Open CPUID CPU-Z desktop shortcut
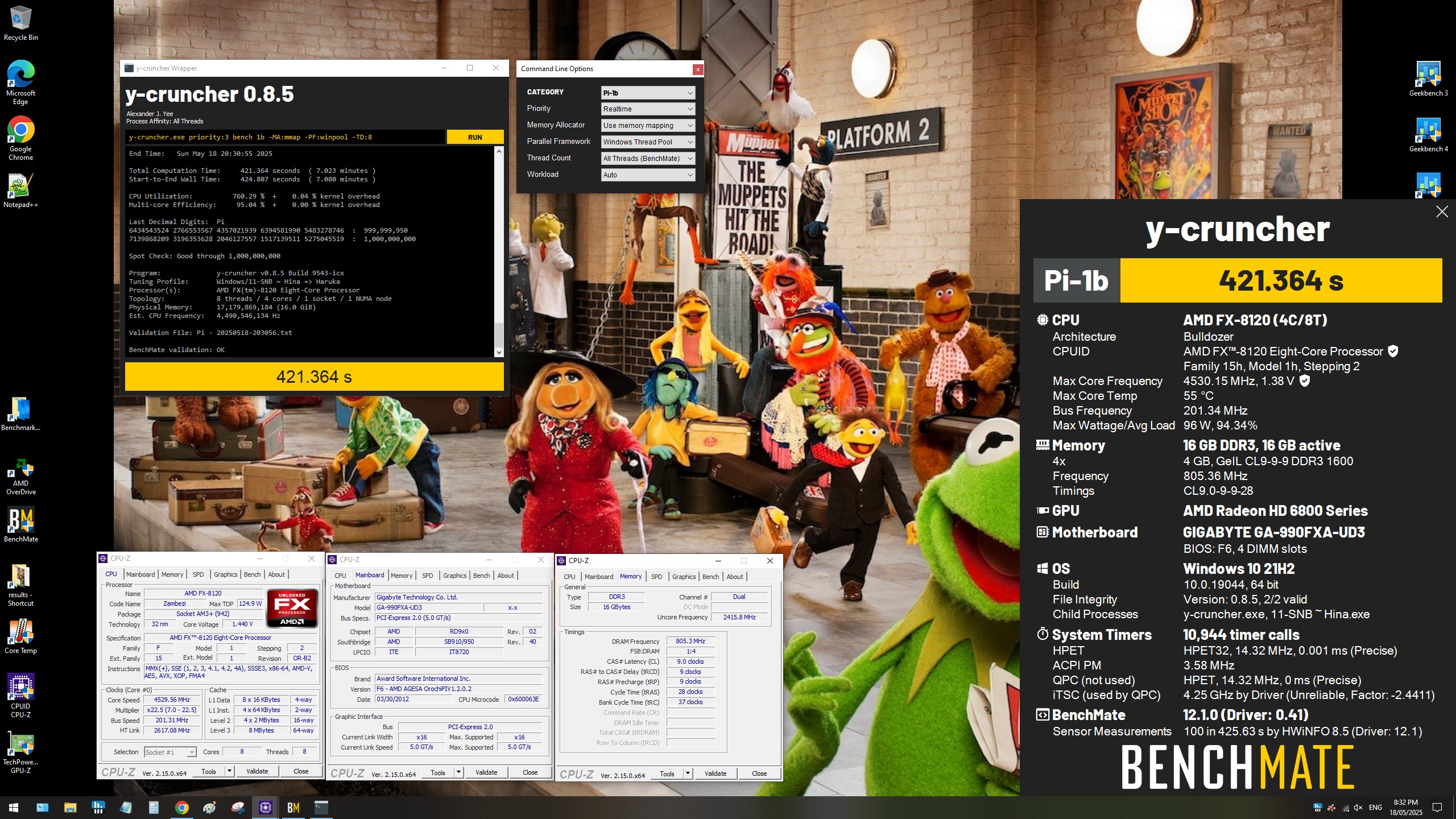This screenshot has width=1456, height=819. pos(20,696)
